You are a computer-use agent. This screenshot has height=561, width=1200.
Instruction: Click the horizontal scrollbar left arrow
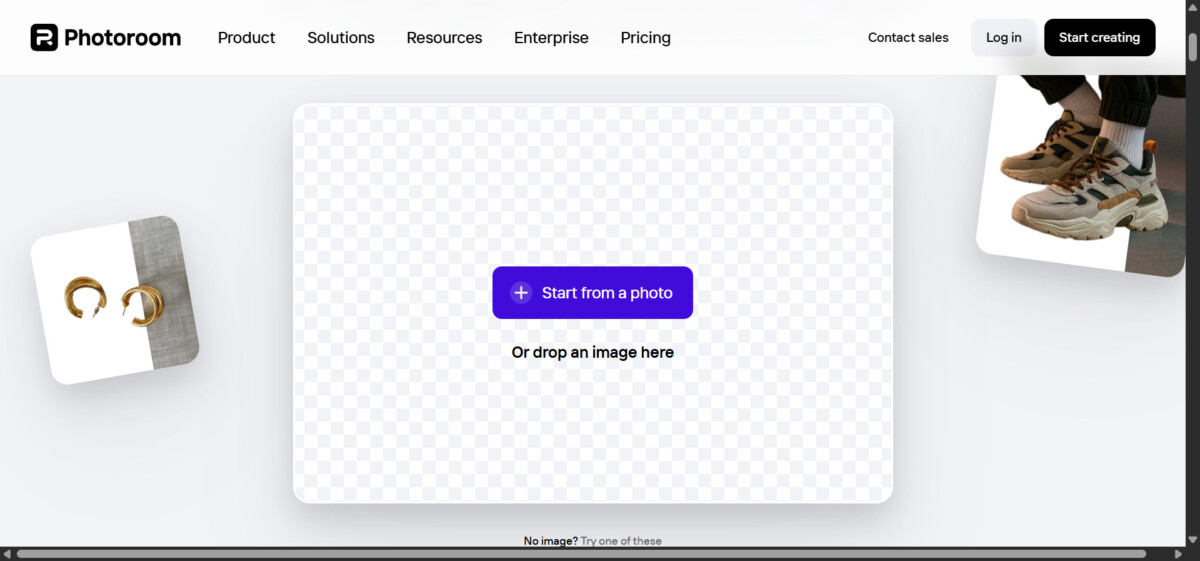click(x=8, y=553)
